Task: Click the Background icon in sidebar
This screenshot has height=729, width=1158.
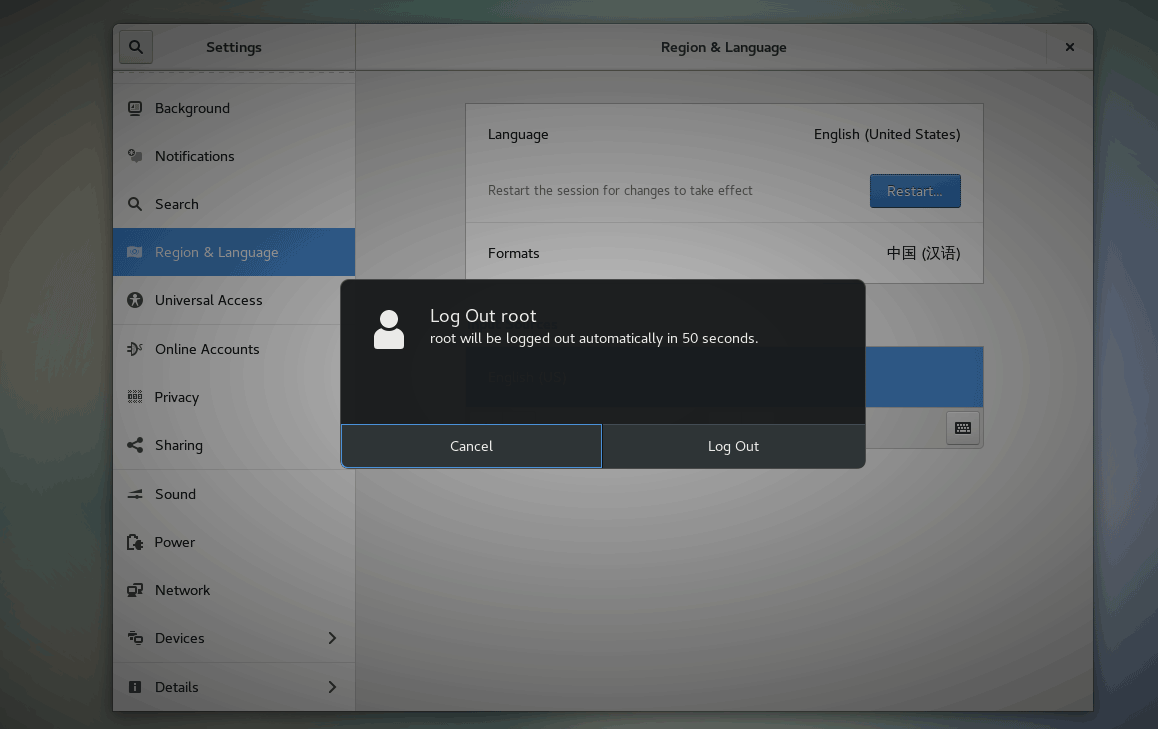Action: click(135, 108)
